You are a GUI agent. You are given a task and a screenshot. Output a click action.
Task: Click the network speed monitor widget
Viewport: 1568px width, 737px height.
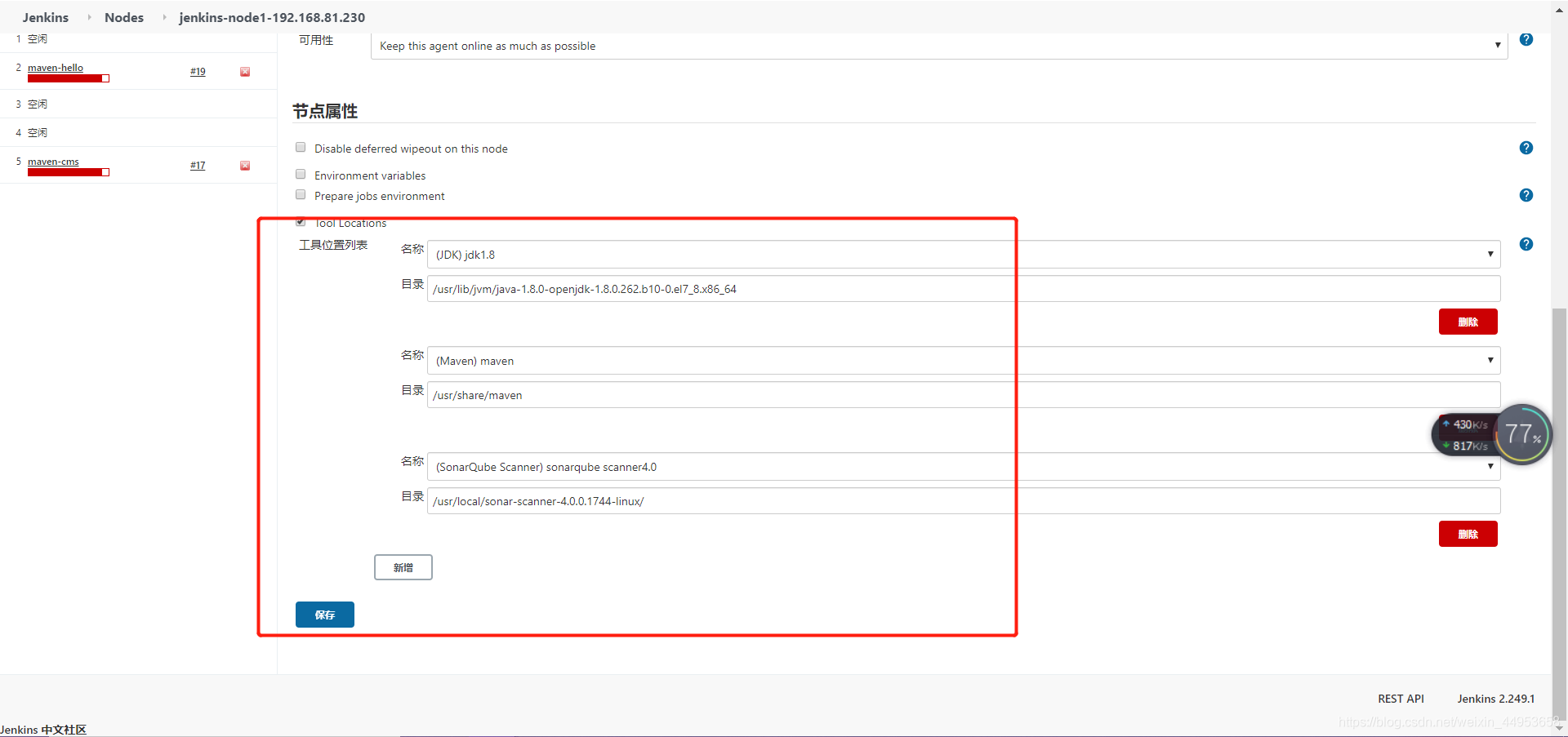tap(1490, 434)
